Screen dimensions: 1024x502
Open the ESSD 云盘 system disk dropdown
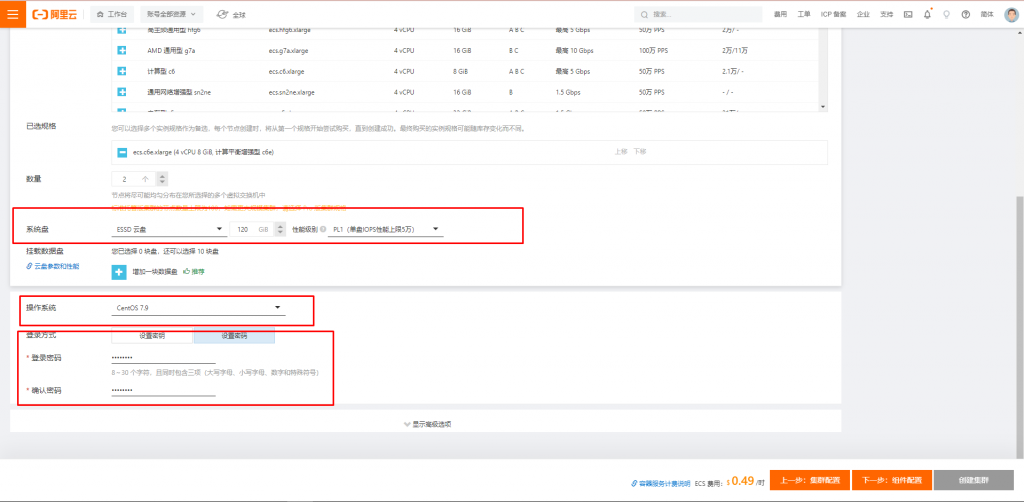point(168,229)
